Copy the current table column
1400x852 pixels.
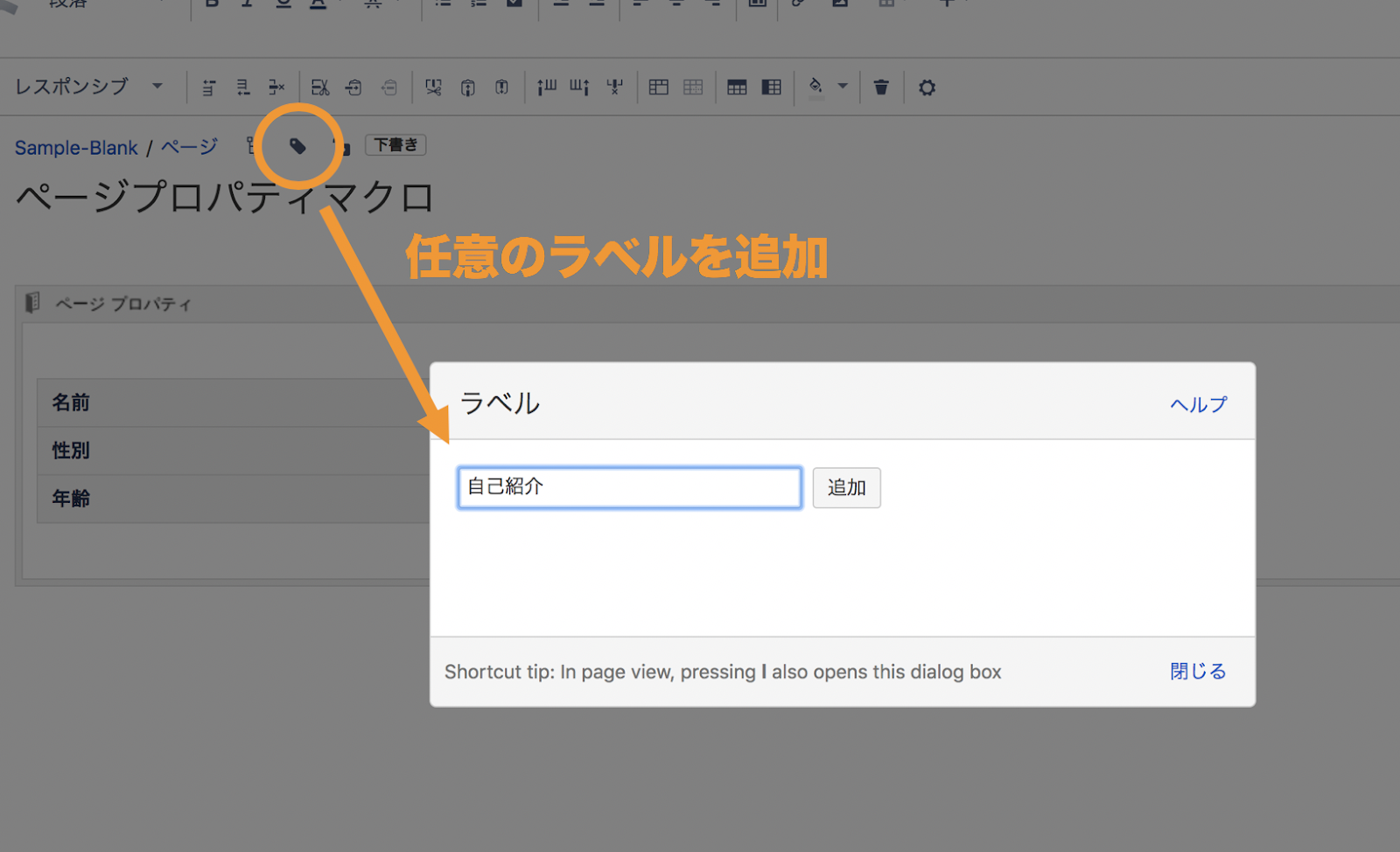468,87
